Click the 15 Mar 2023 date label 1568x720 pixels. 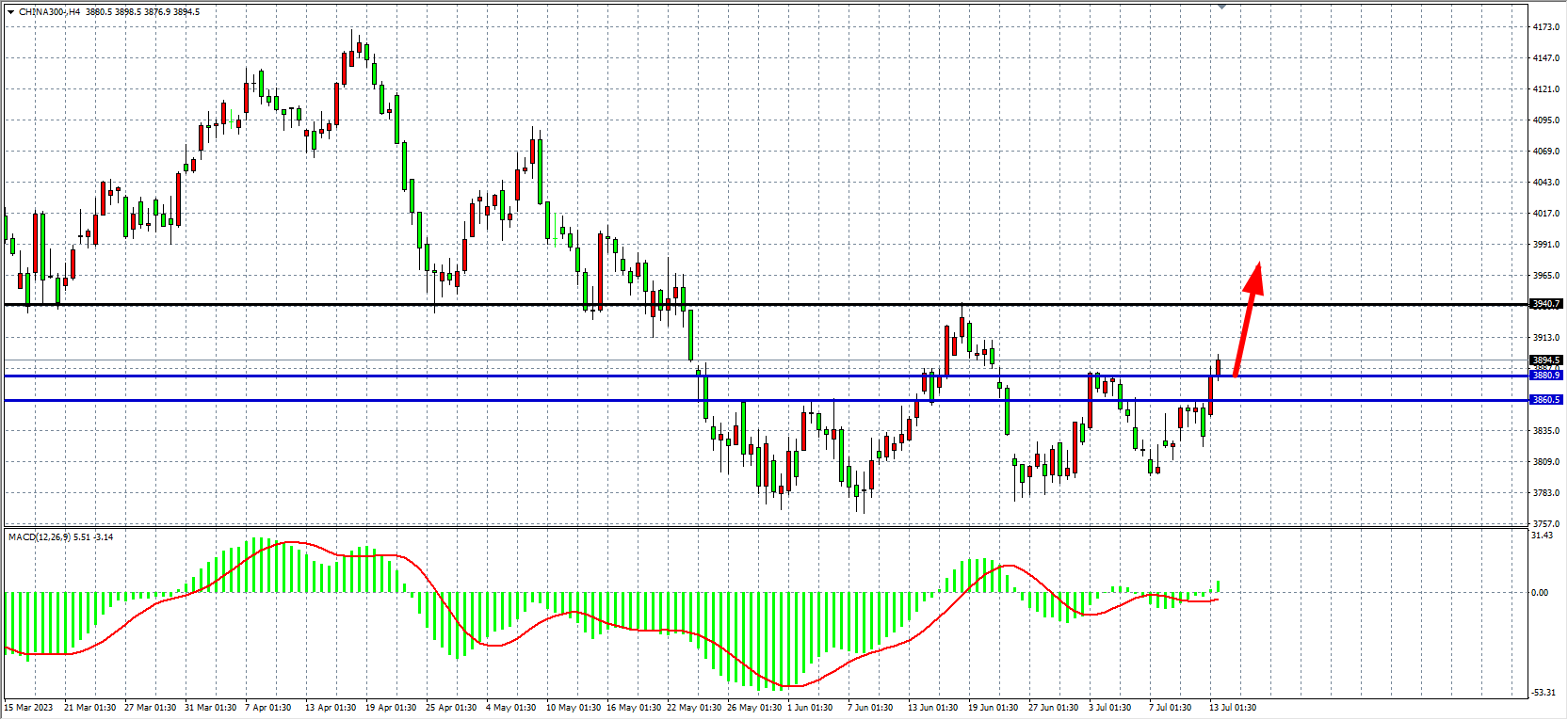click(28, 708)
